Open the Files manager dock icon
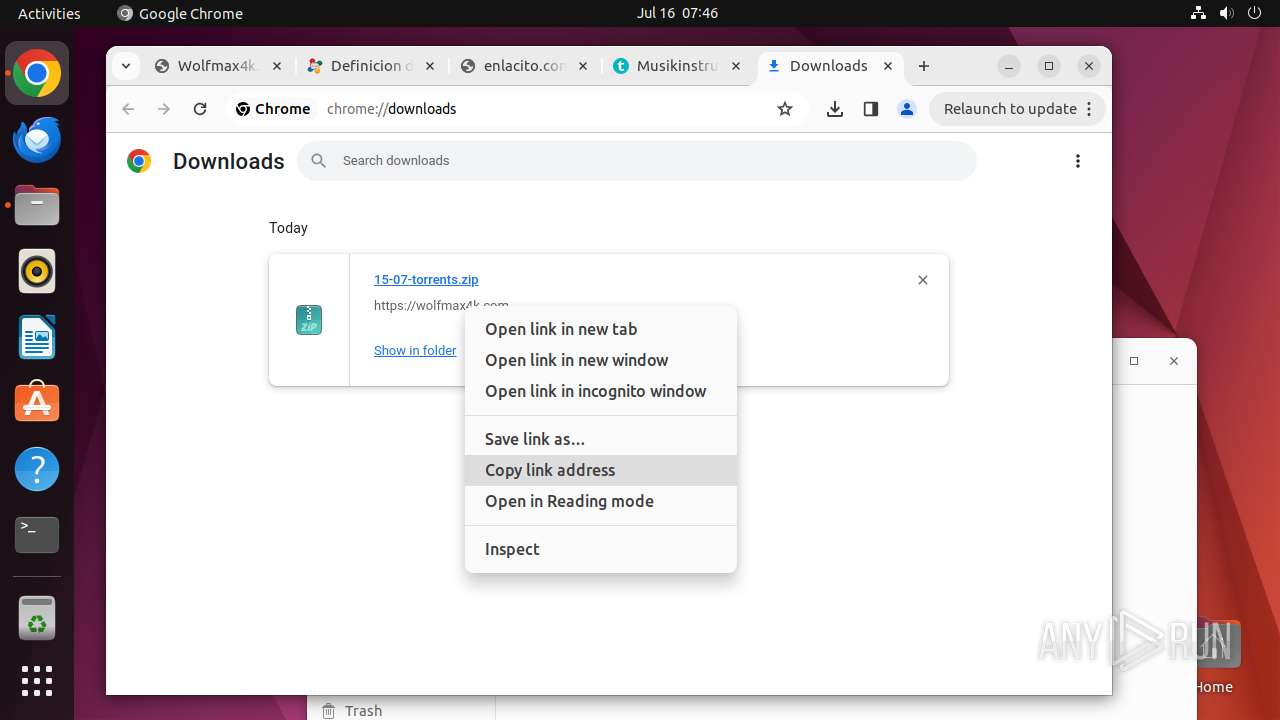The image size is (1280, 720). (37, 205)
